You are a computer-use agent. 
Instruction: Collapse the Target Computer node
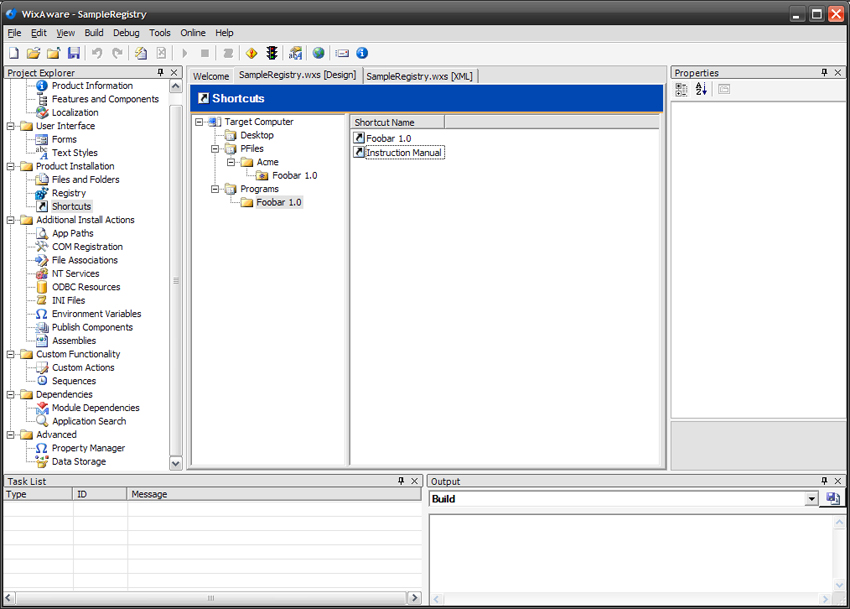click(199, 122)
